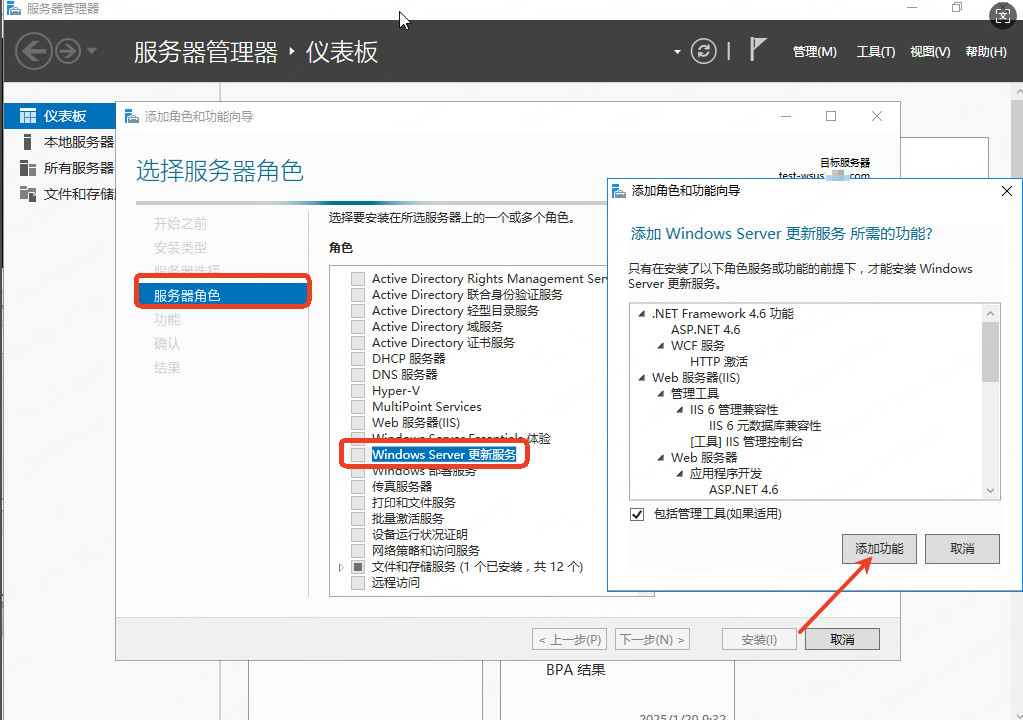Collapse nested Web 服务器 tree node
Screen dimensions: 1023x720
point(661,458)
